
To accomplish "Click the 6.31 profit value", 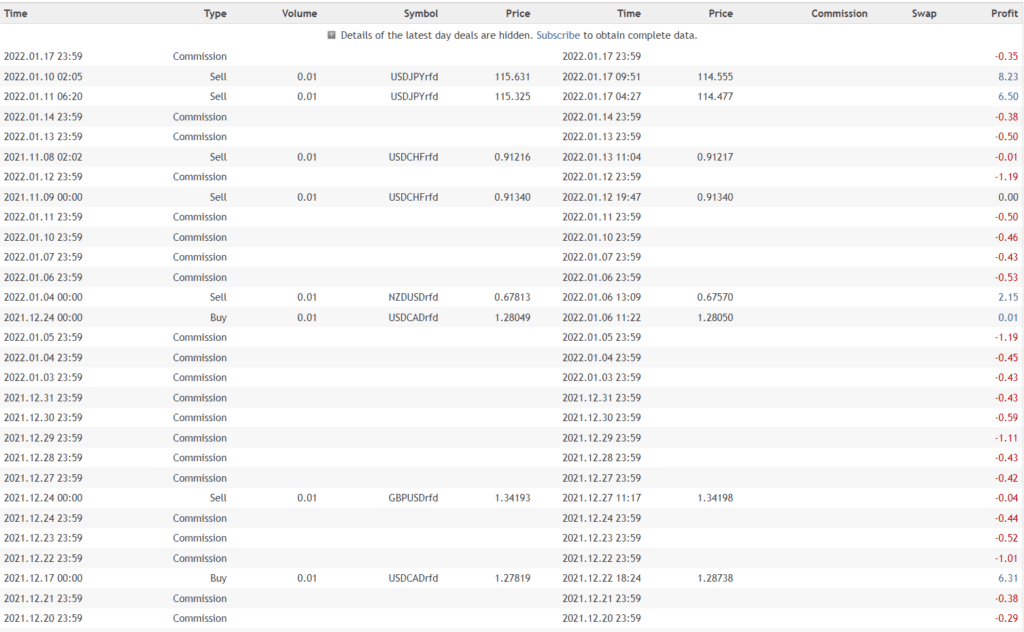I will click(x=1008, y=577).
